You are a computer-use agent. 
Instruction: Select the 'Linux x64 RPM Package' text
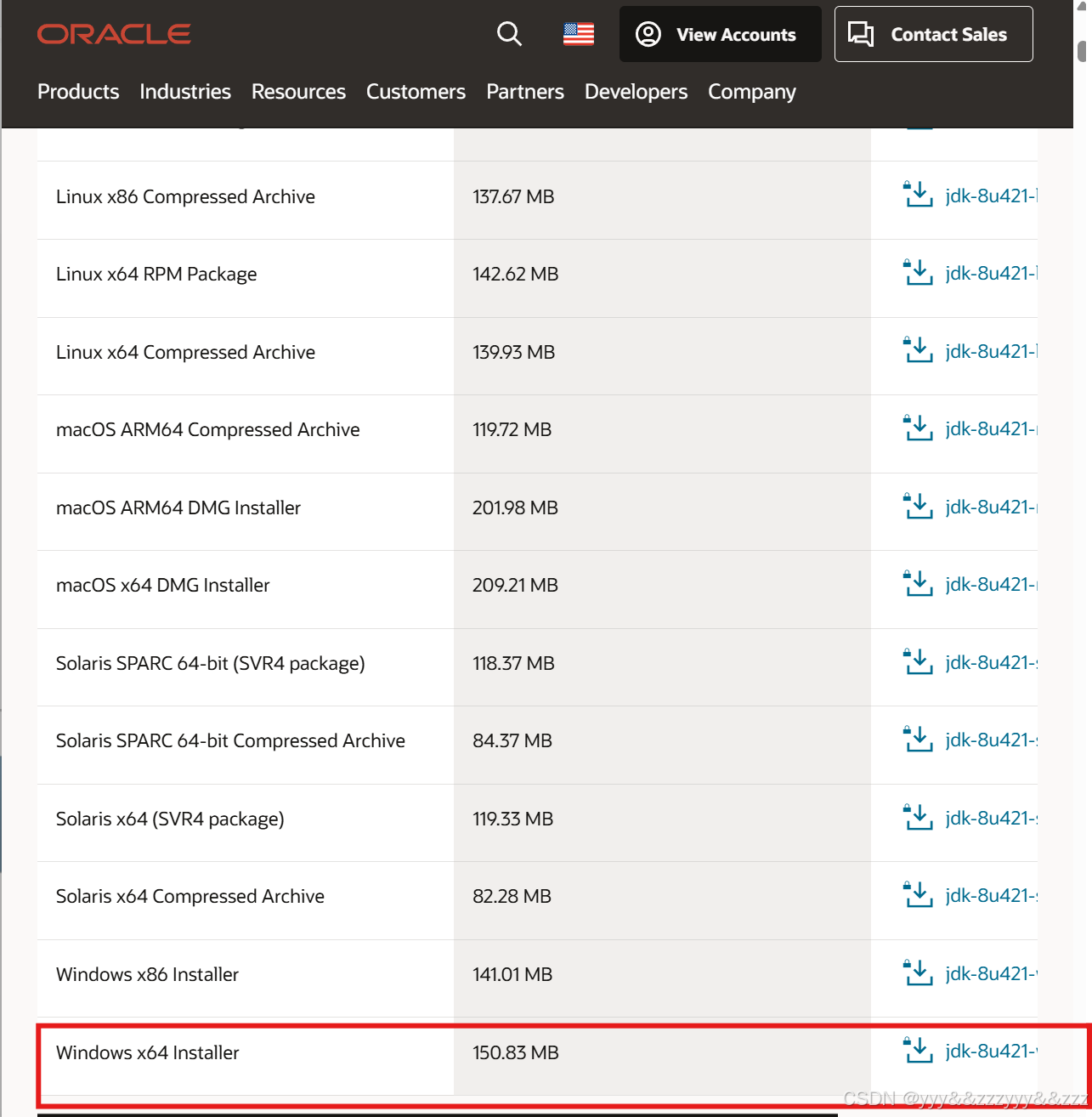[x=156, y=275]
